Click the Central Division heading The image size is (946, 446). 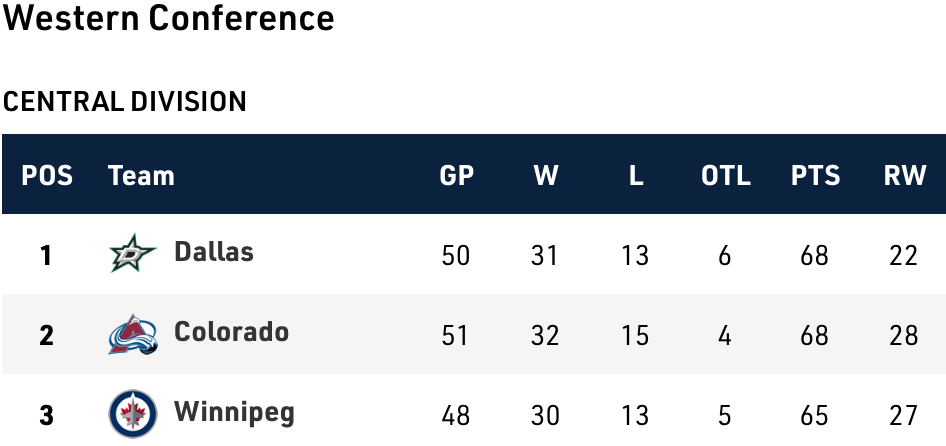tap(125, 101)
